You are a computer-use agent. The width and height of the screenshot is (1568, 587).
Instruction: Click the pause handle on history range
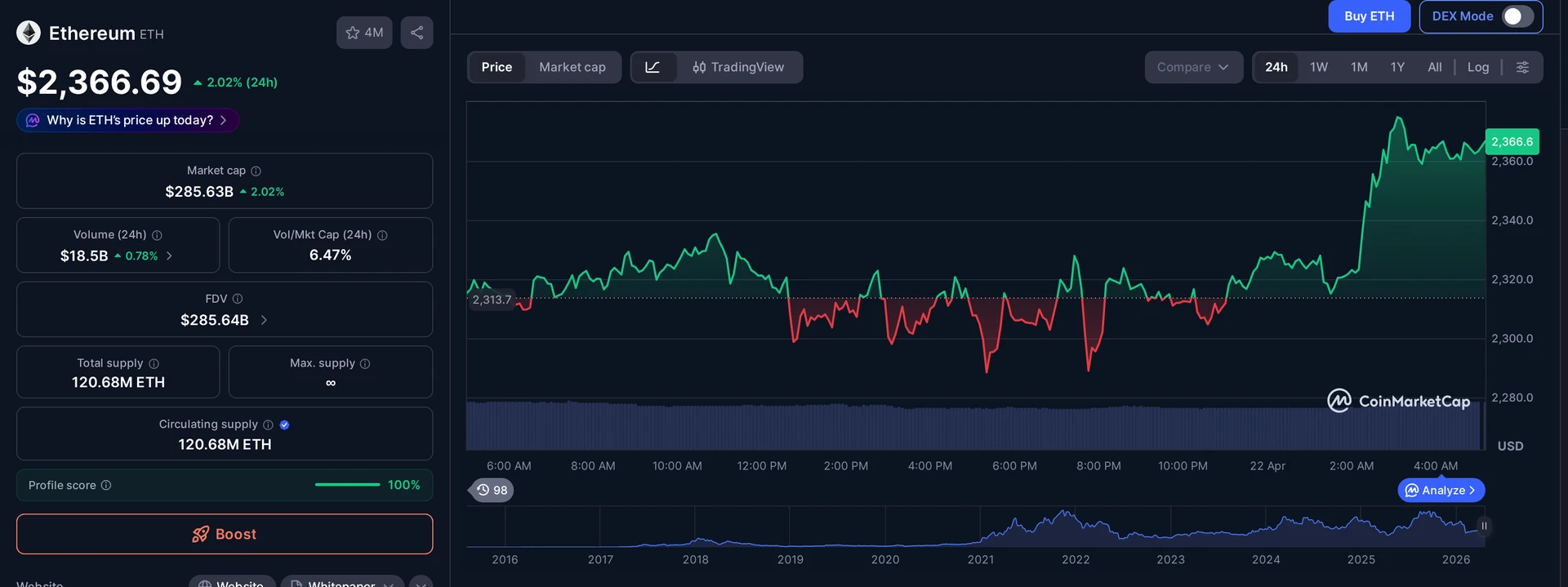pos(1484,527)
